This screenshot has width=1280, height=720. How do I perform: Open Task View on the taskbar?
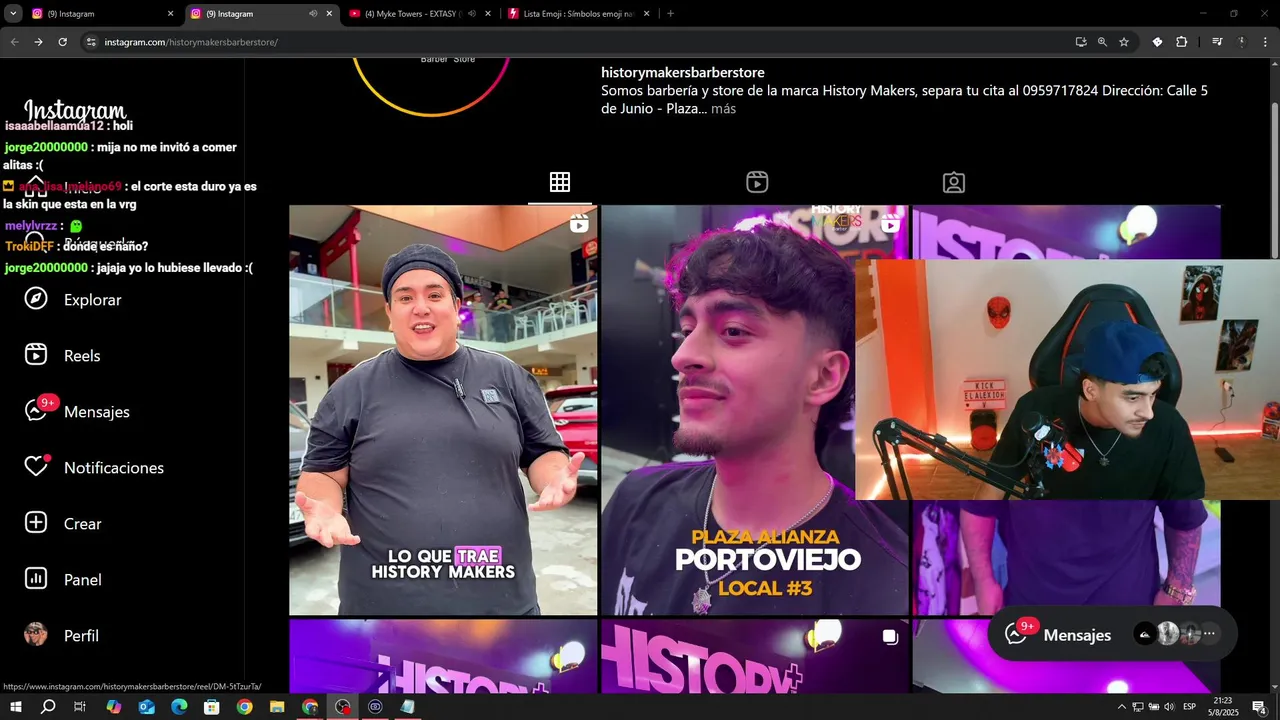tap(80, 707)
